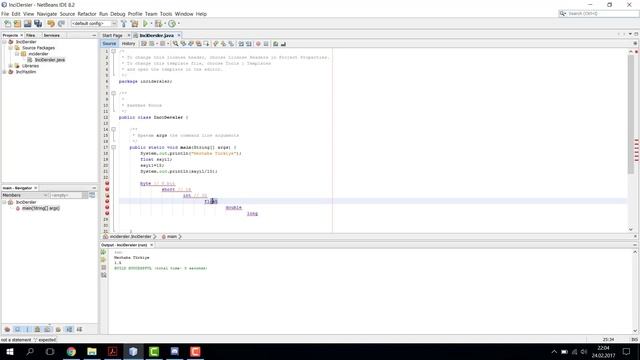
Task: Click the Start Macro Recording red icon
Action: pyautogui.click(x=258, y=44)
